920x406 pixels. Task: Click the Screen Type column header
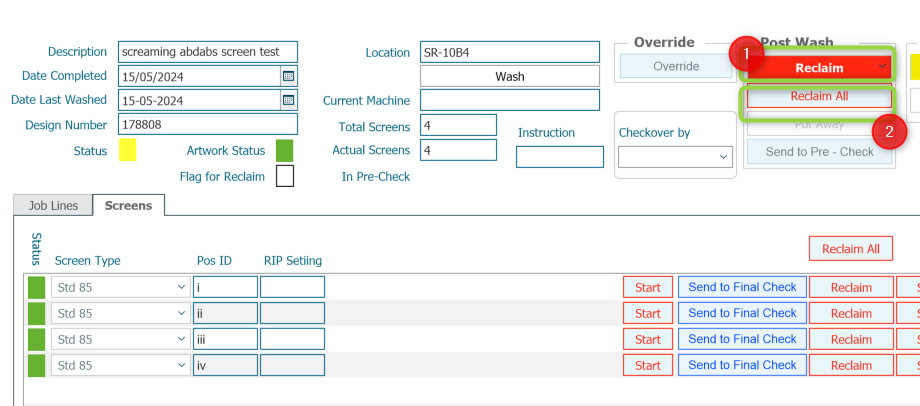pos(87,260)
